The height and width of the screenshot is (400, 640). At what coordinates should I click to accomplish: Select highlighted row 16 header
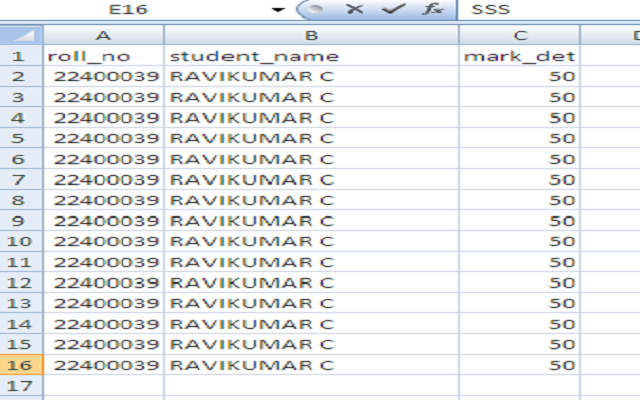pyautogui.click(x=21, y=365)
